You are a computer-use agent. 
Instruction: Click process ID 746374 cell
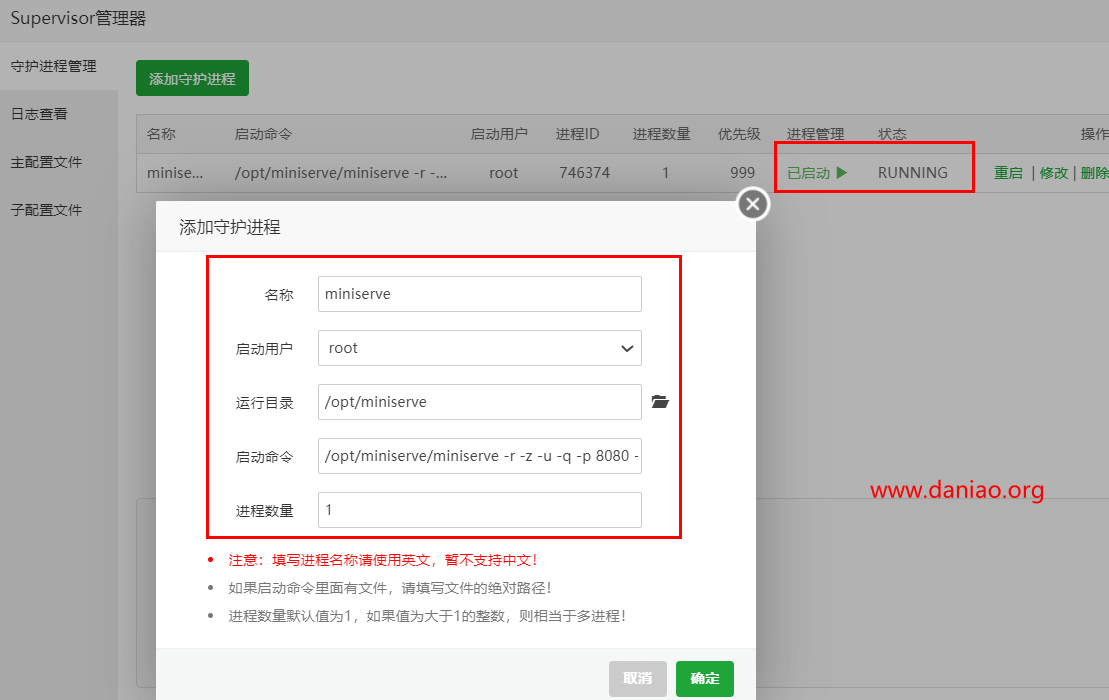(584, 173)
